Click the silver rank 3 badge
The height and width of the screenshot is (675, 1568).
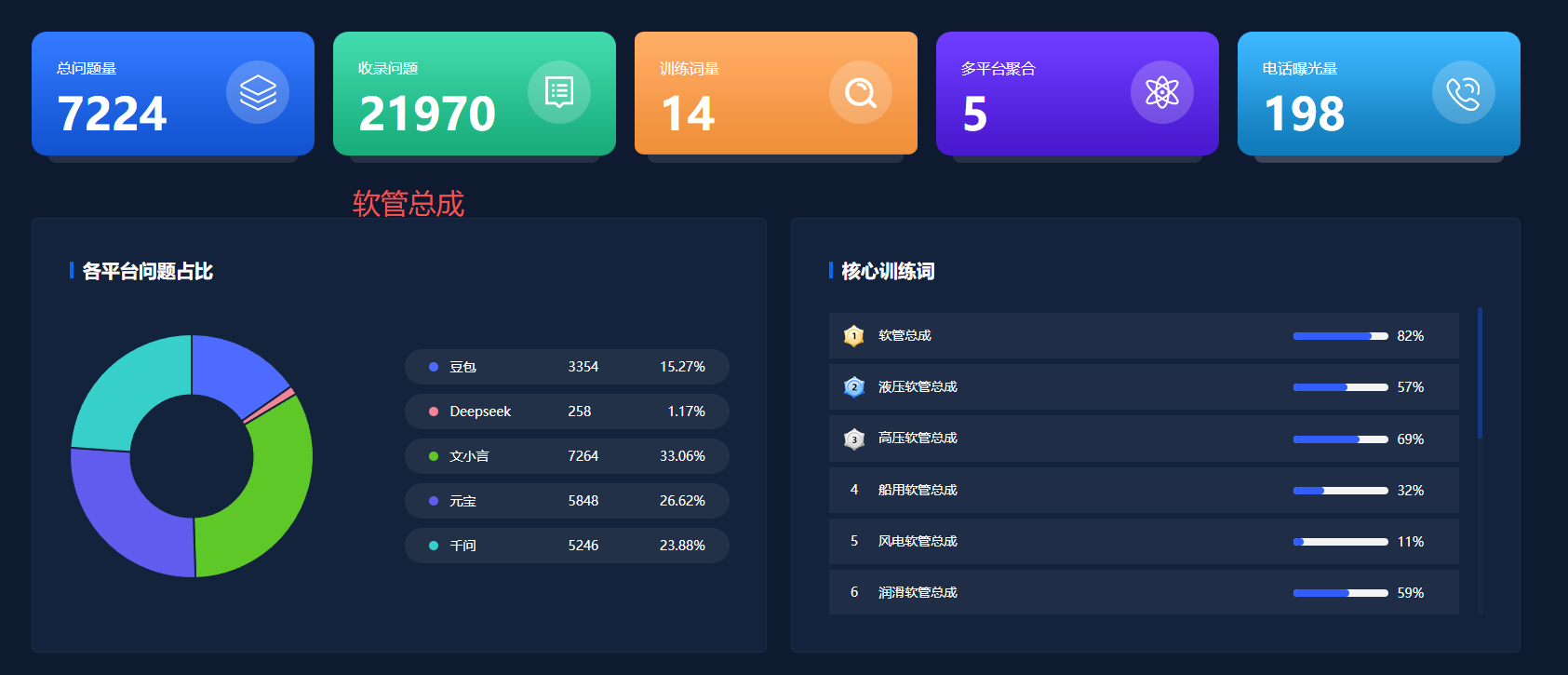(x=853, y=439)
